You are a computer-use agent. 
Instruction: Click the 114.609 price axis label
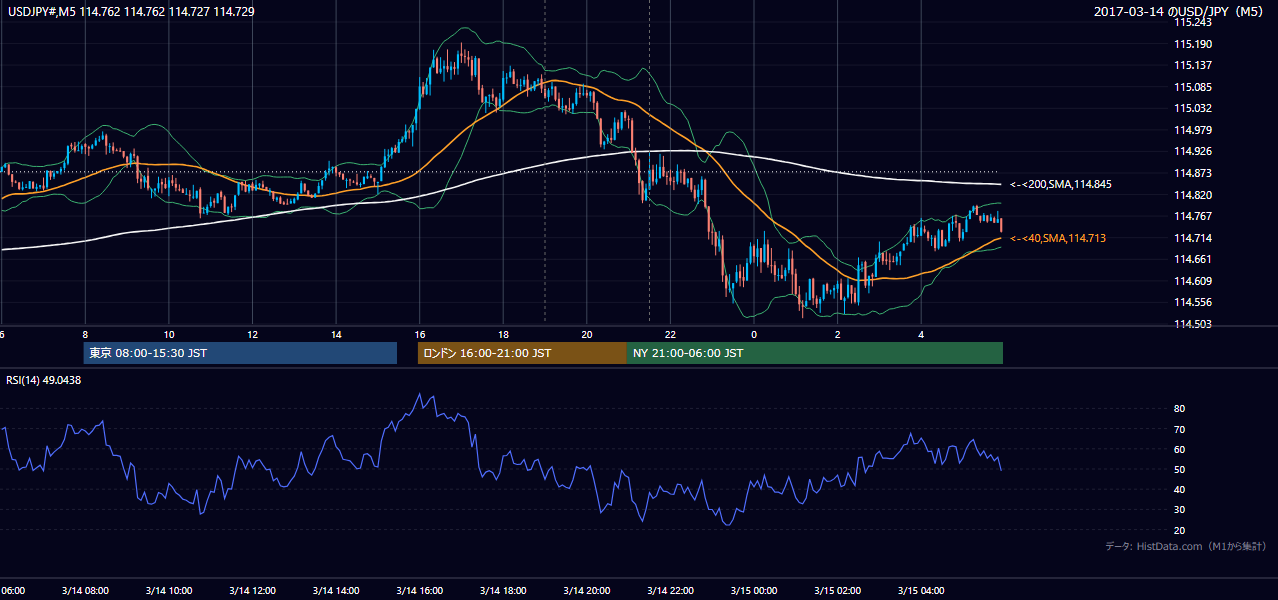[x=1192, y=281]
